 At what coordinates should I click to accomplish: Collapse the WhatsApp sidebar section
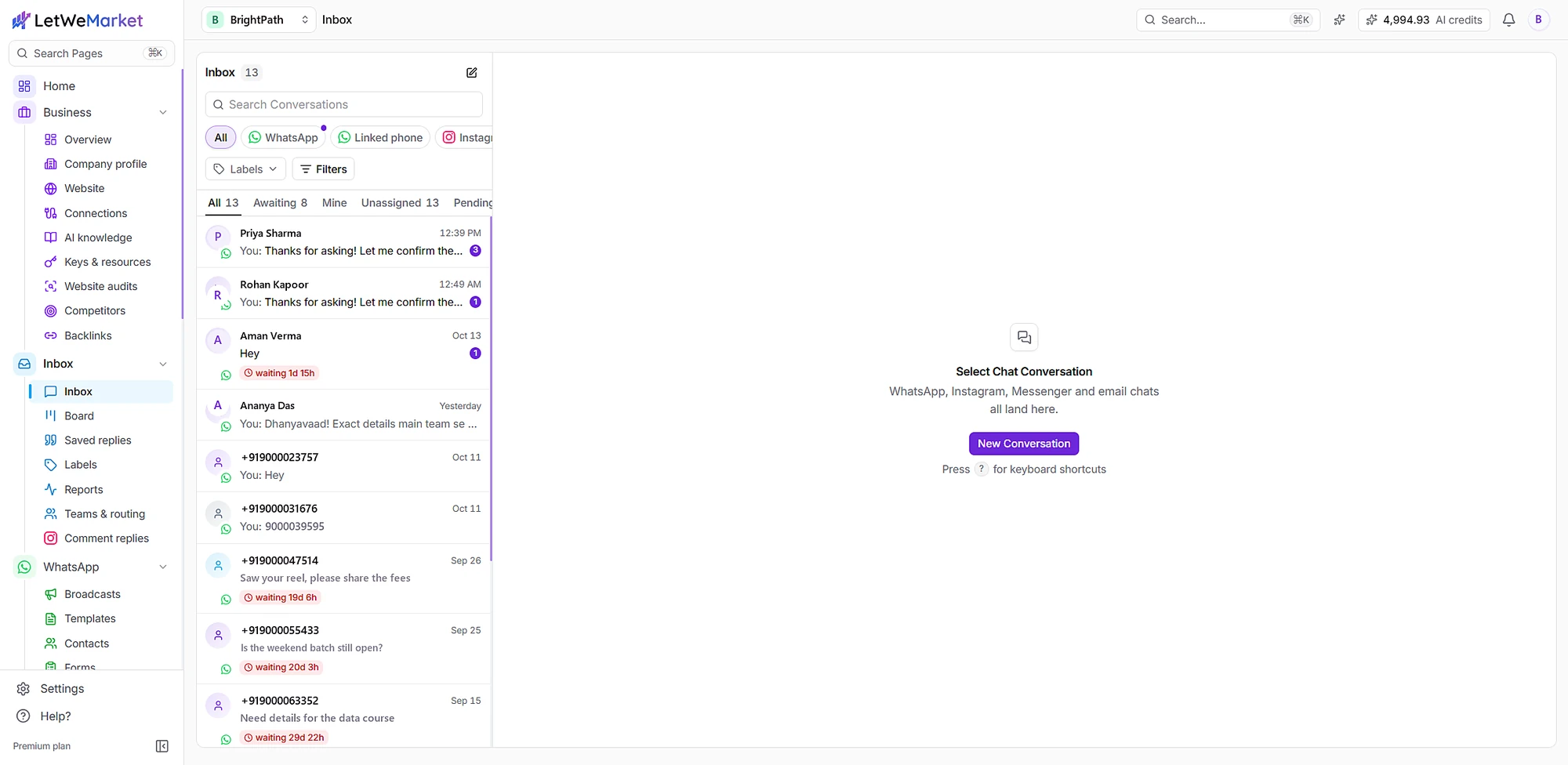(163, 567)
